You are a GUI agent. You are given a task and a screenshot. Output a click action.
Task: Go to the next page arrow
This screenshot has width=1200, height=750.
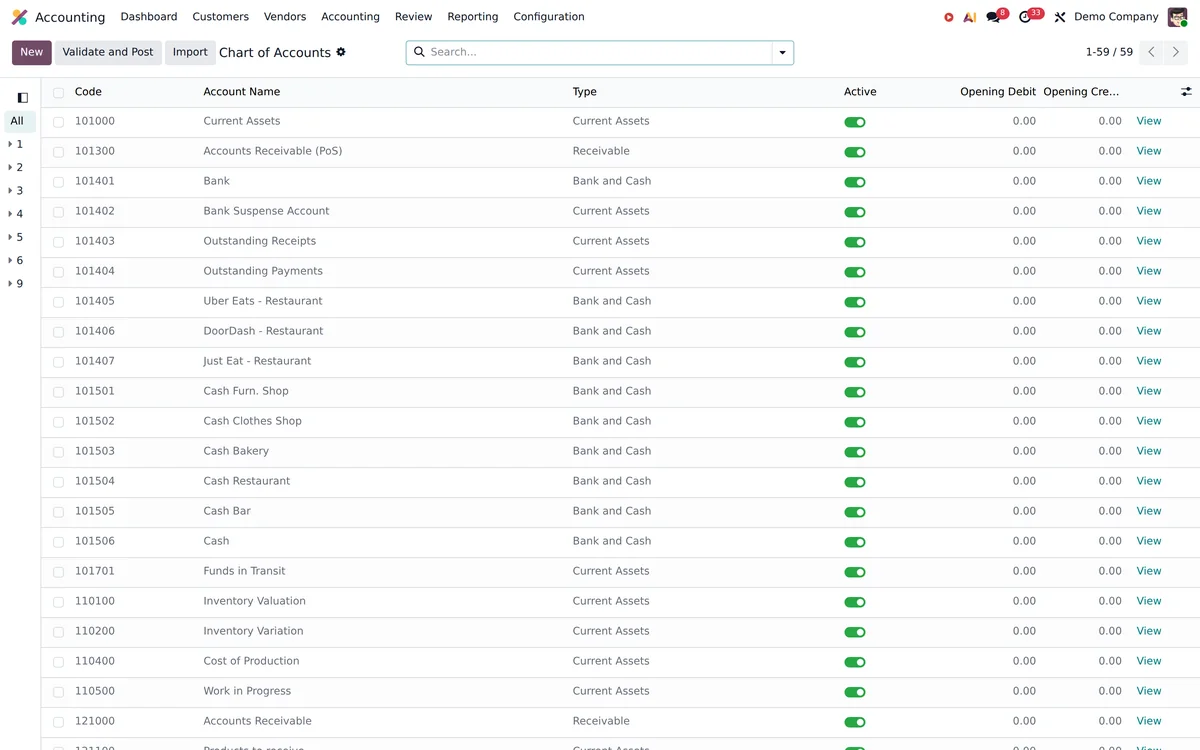coord(1176,52)
